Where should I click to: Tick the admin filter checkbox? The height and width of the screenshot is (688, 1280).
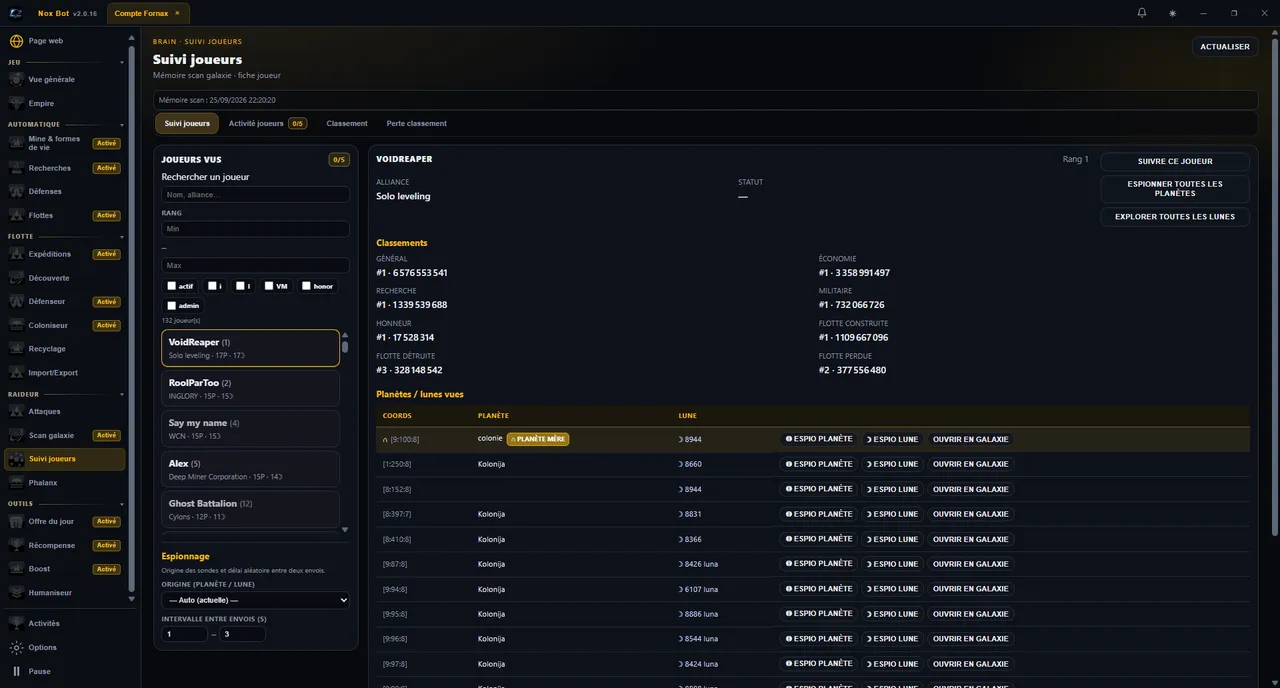tap(171, 306)
